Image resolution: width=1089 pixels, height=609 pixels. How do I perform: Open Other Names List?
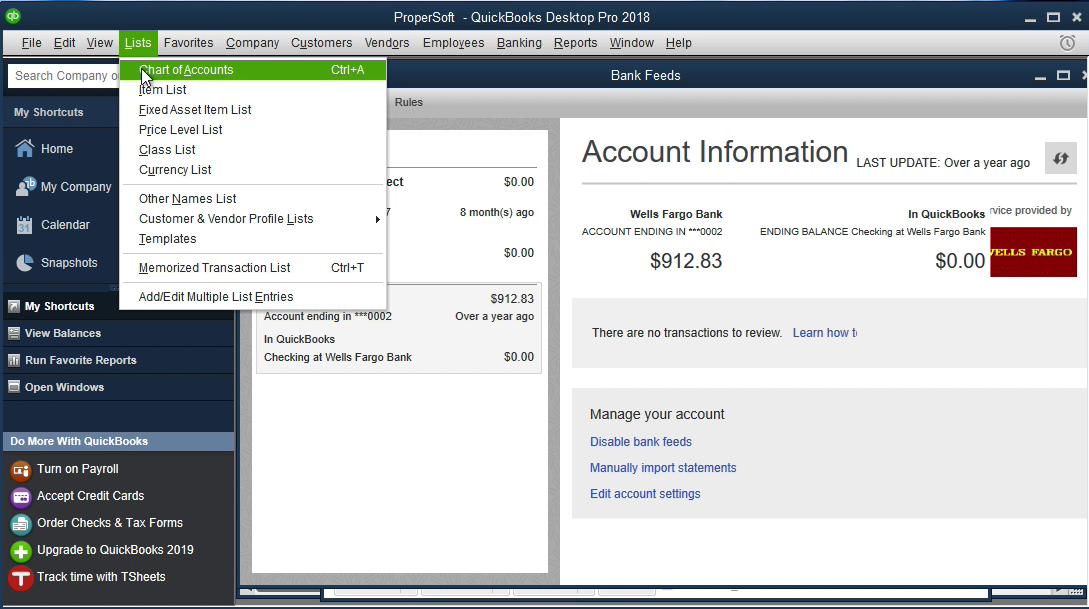tap(253, 199)
